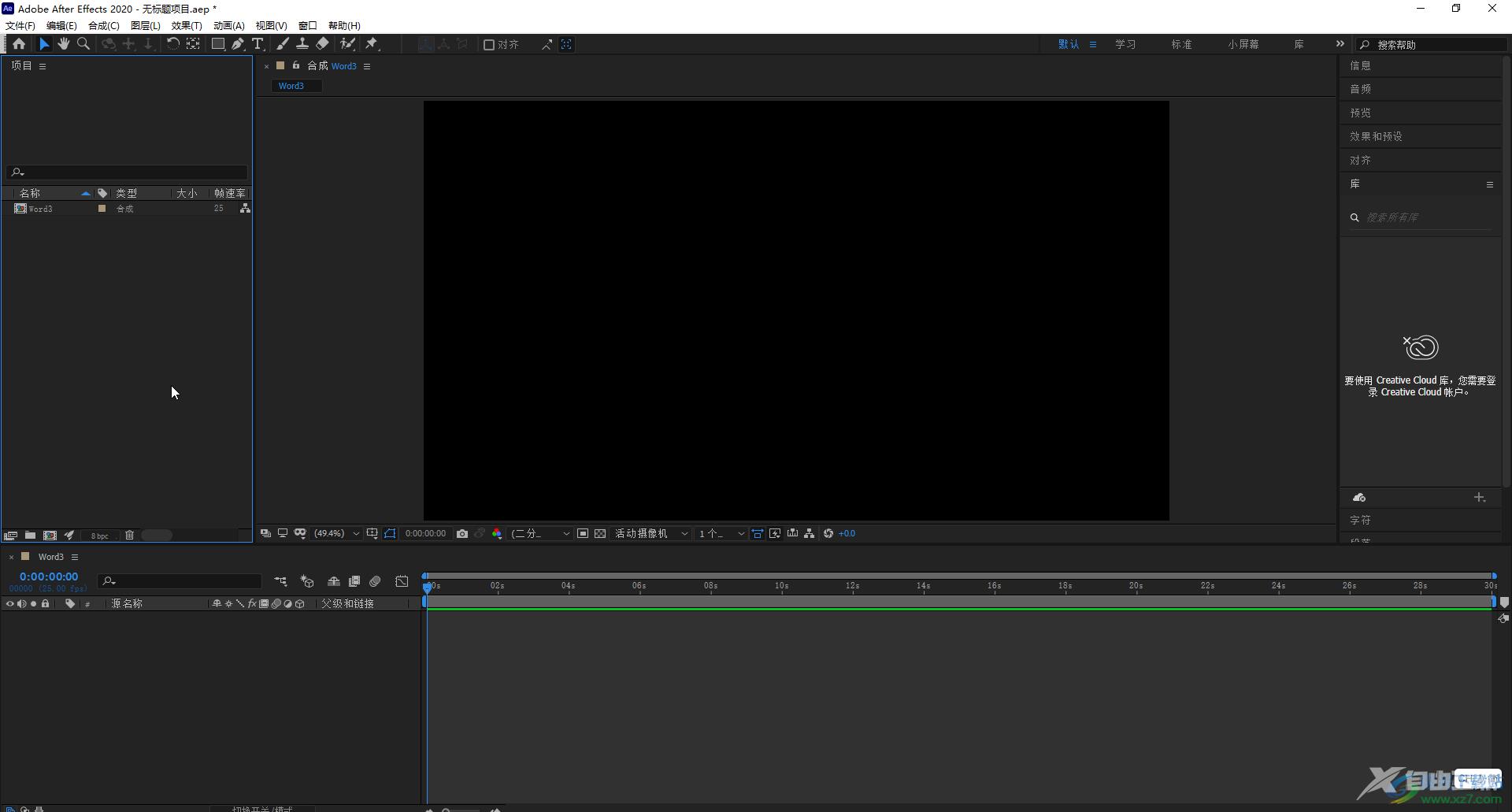Toggle transparency grid in viewer

point(600,534)
